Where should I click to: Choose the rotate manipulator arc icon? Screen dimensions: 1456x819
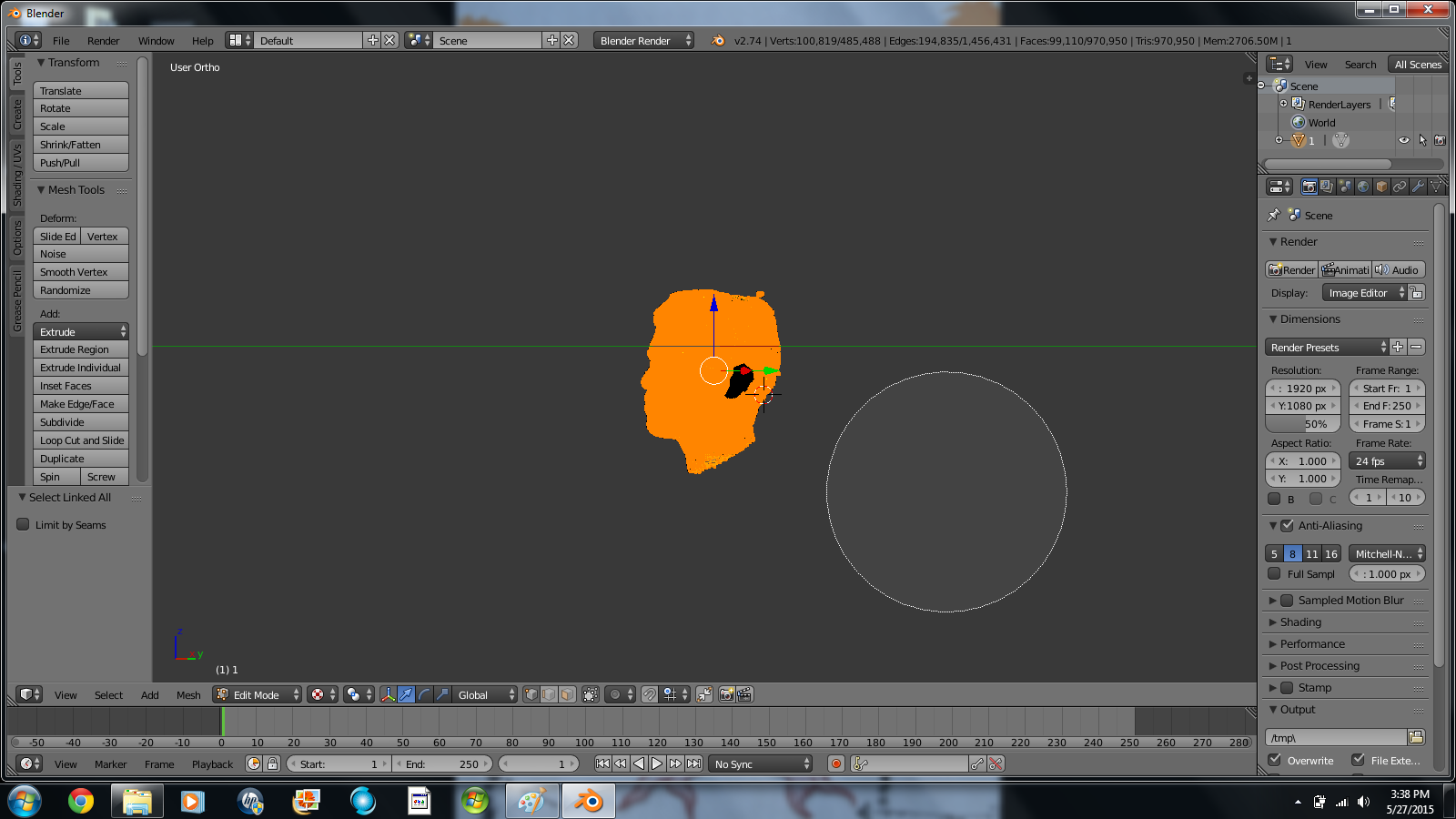coord(424,694)
